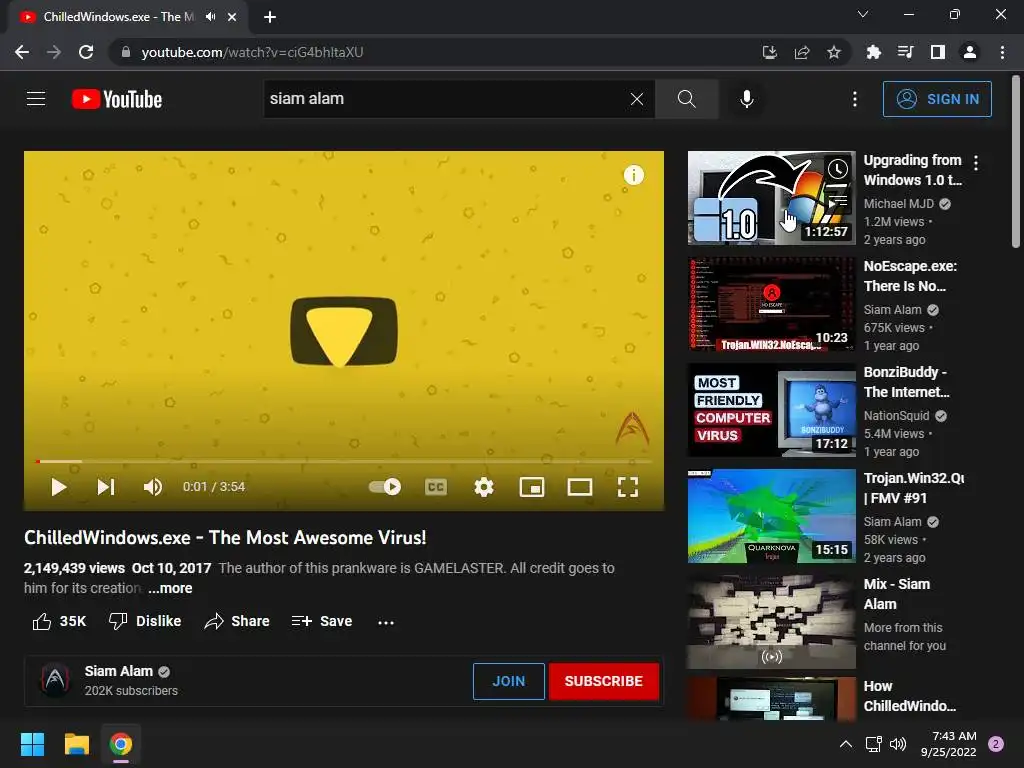This screenshot has width=1024, height=768.
Task: Switch to theater mode
Action: pyautogui.click(x=580, y=487)
